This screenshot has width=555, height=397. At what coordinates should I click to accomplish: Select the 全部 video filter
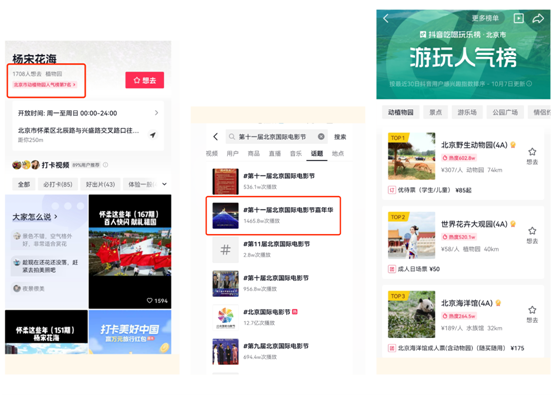[24, 184]
